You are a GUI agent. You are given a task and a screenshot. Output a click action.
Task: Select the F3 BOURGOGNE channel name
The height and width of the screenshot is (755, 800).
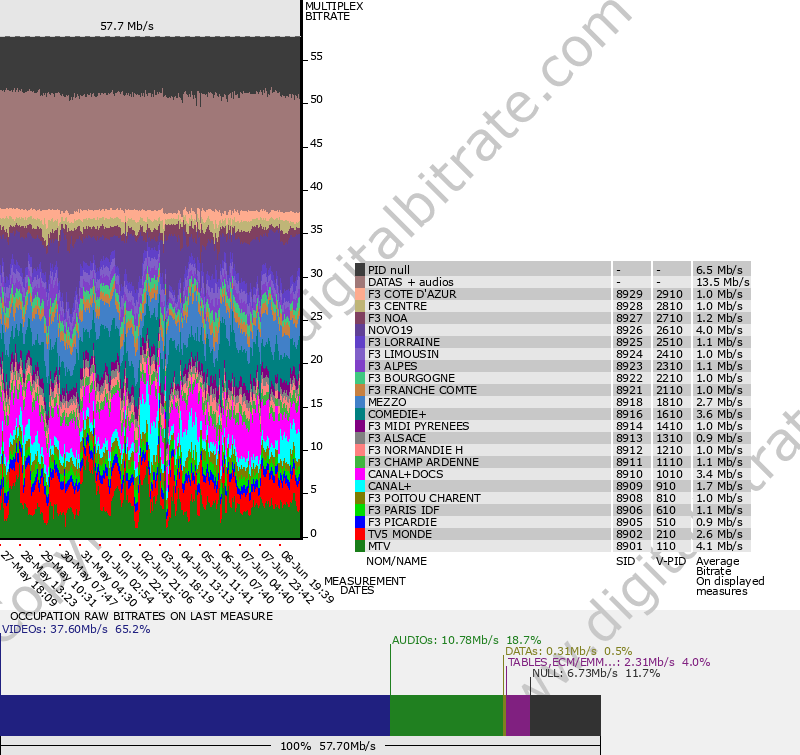tap(412, 378)
